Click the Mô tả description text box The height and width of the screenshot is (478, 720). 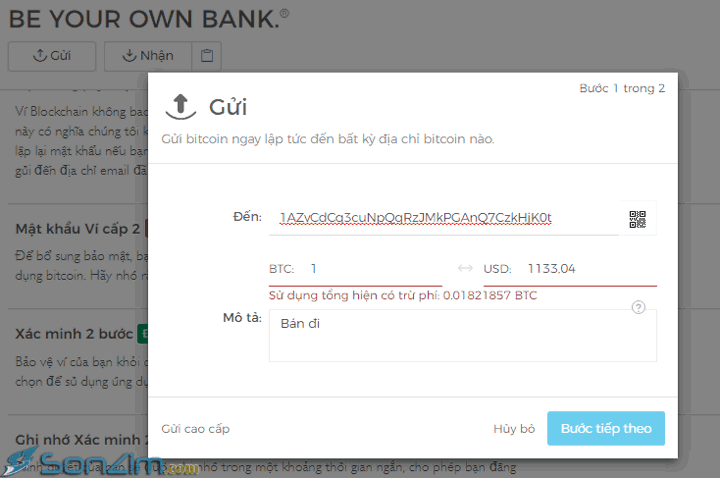tap(462, 335)
